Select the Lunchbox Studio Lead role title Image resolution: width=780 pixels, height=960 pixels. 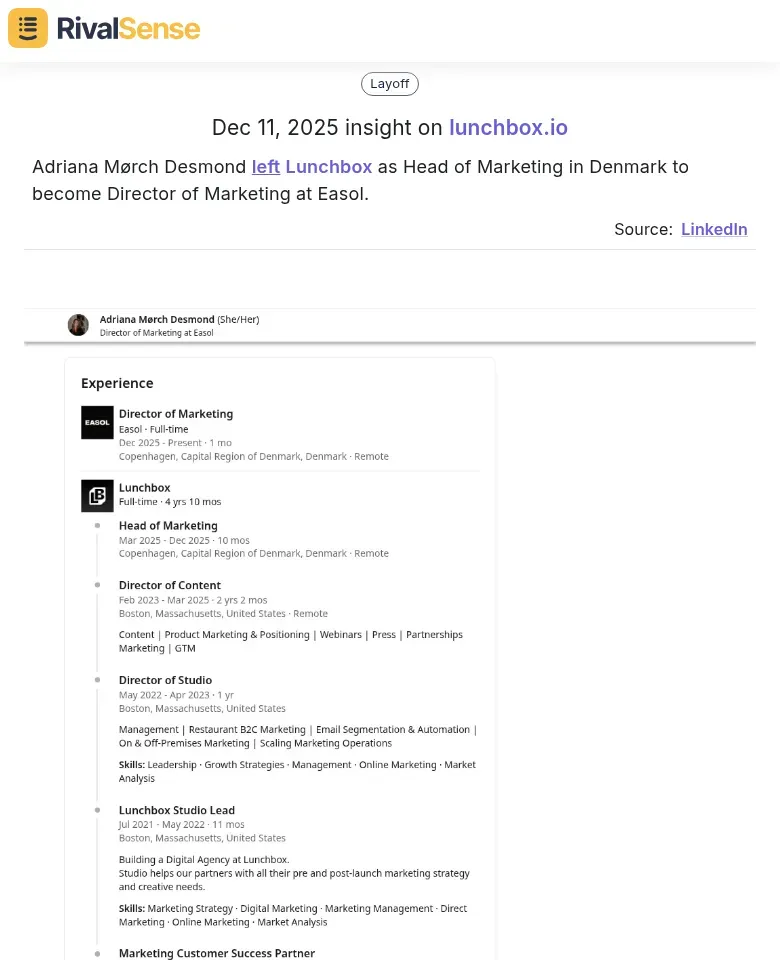point(177,811)
